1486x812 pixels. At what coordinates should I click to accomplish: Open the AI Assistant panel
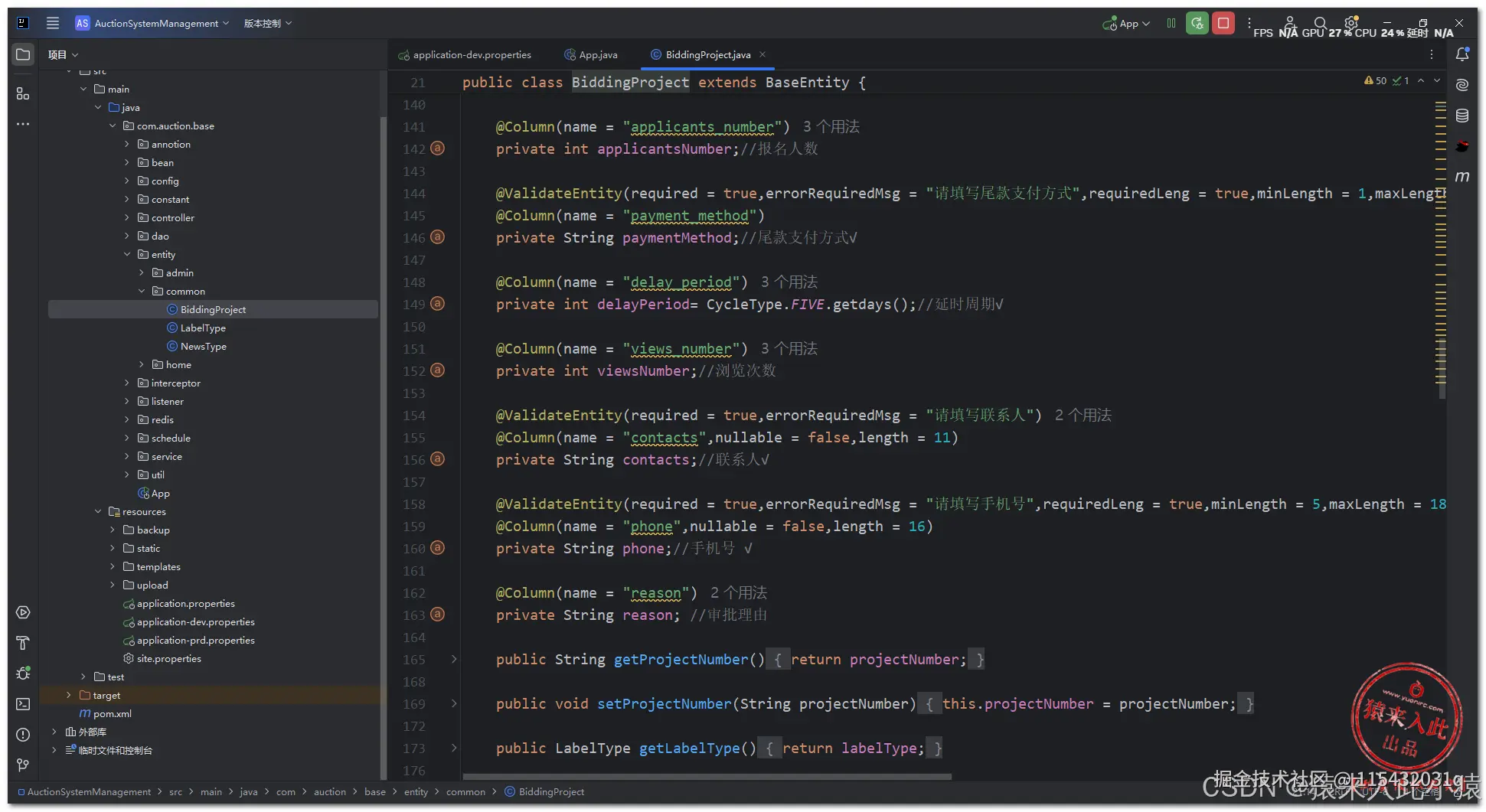pos(1462,85)
